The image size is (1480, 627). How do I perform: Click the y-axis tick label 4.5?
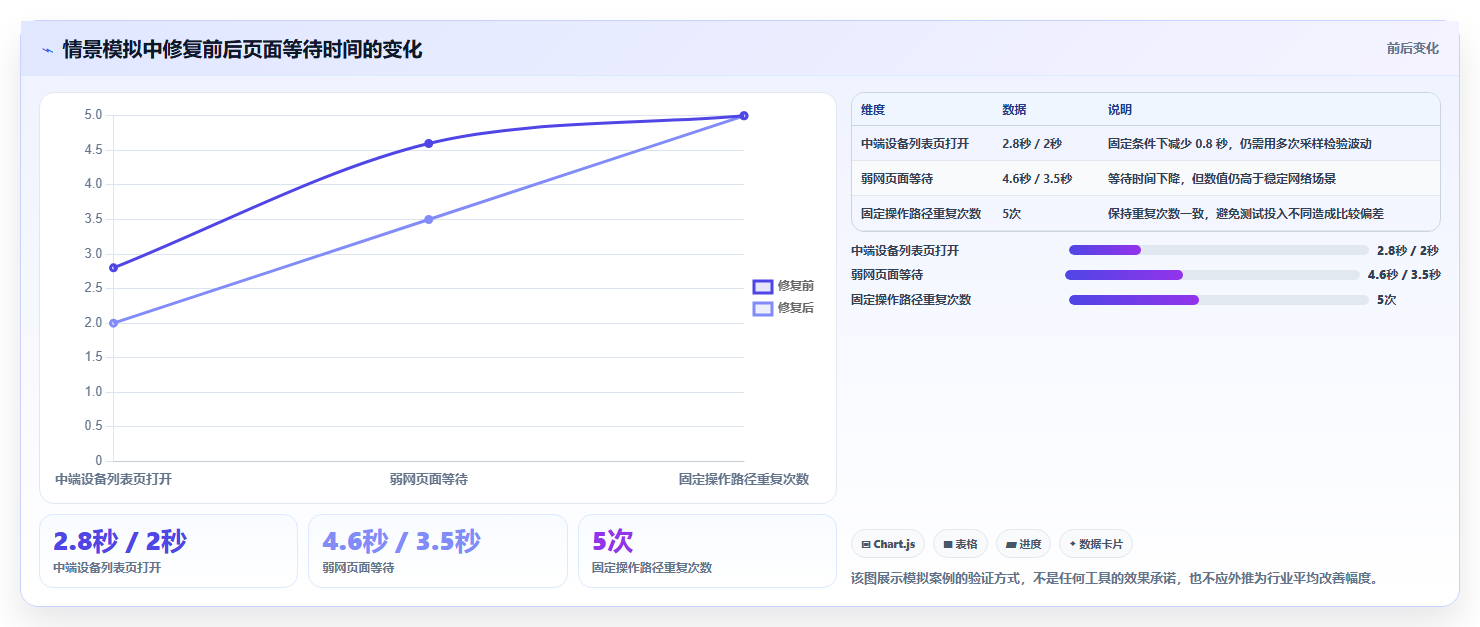(x=93, y=150)
